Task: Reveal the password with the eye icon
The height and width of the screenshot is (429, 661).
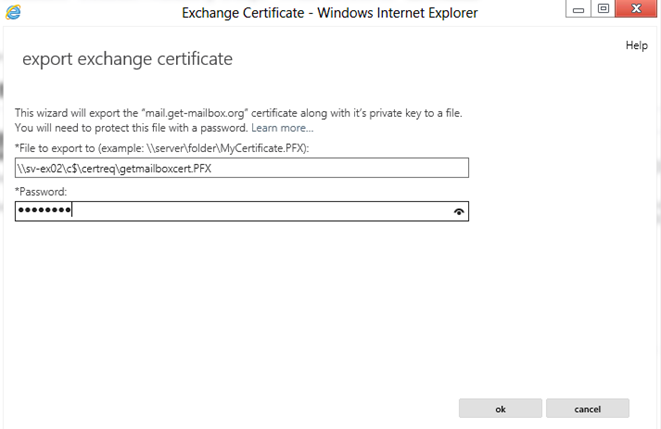Action: point(459,212)
